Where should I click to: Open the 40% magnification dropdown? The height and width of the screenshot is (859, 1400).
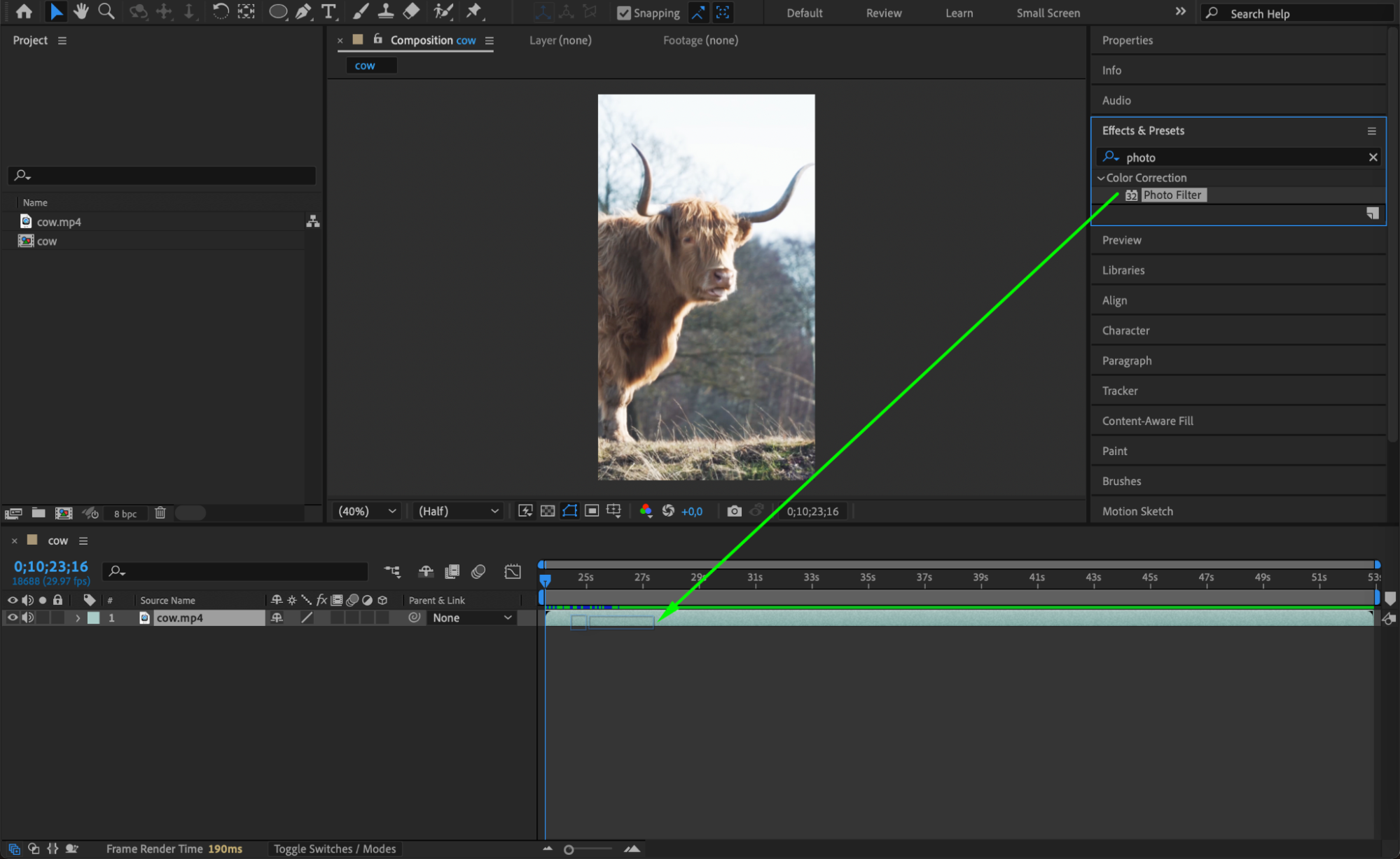point(367,511)
